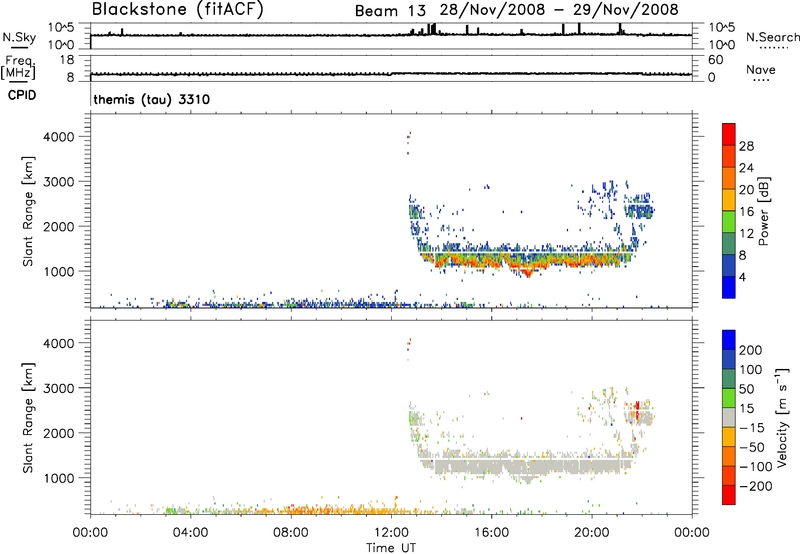
Task: Click the "28/Nov/2008 - 29/Nov/2008" date range
Action: coord(560,10)
